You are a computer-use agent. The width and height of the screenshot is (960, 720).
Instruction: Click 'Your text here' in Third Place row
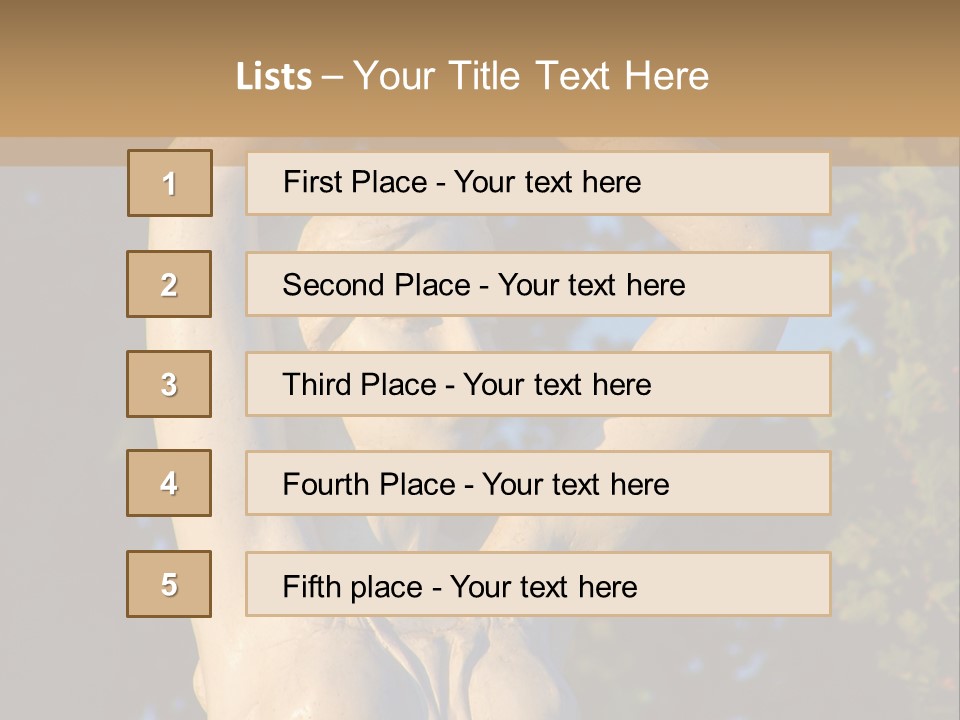[557, 385]
